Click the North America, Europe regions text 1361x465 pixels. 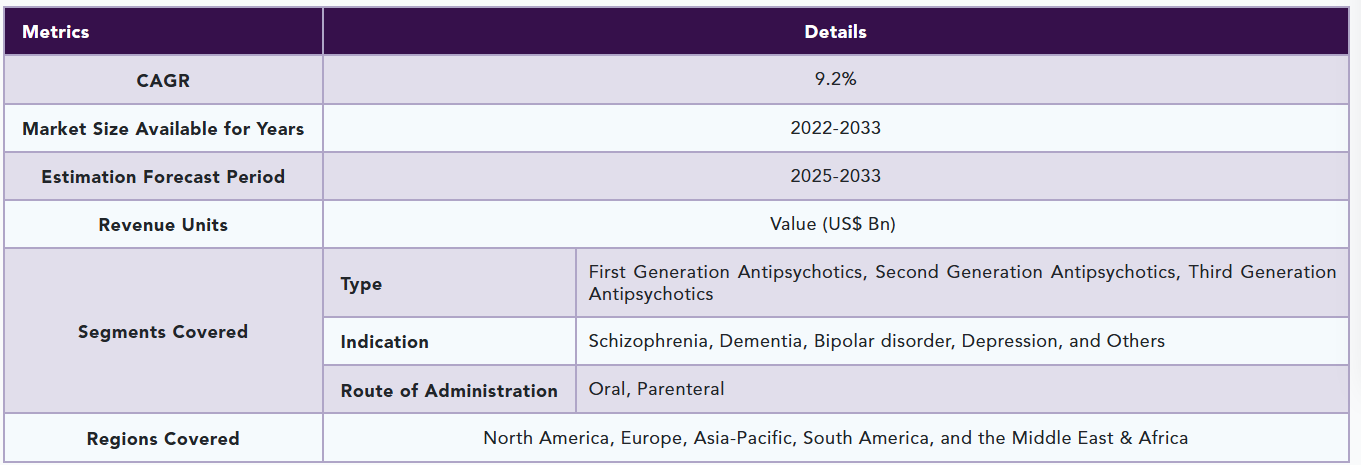[835, 438]
